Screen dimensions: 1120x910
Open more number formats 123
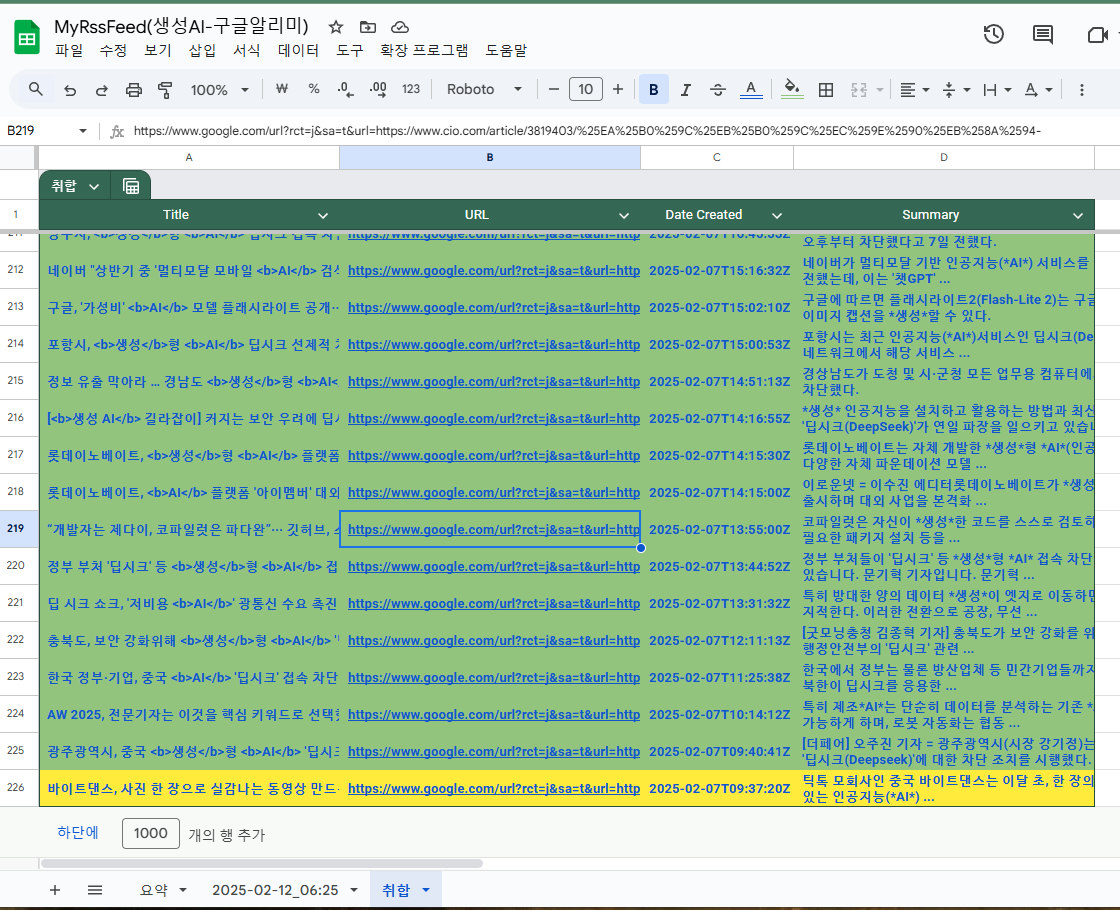411,89
